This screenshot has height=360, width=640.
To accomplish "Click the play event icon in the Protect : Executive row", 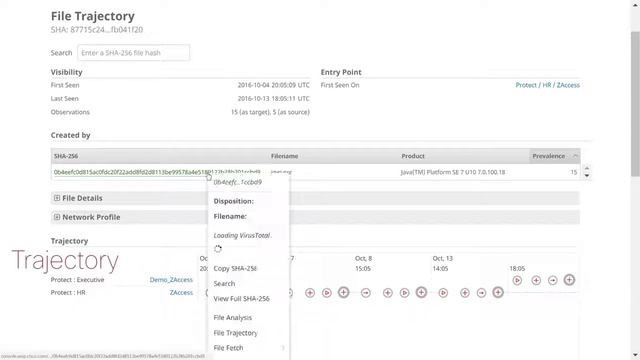I will tap(517, 280).
